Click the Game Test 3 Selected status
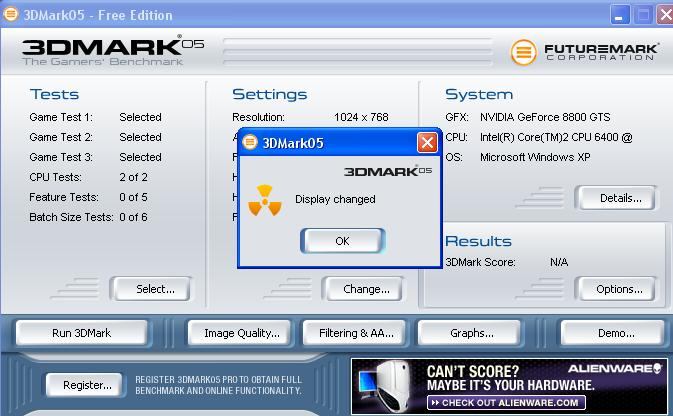 pyautogui.click(x=140, y=157)
